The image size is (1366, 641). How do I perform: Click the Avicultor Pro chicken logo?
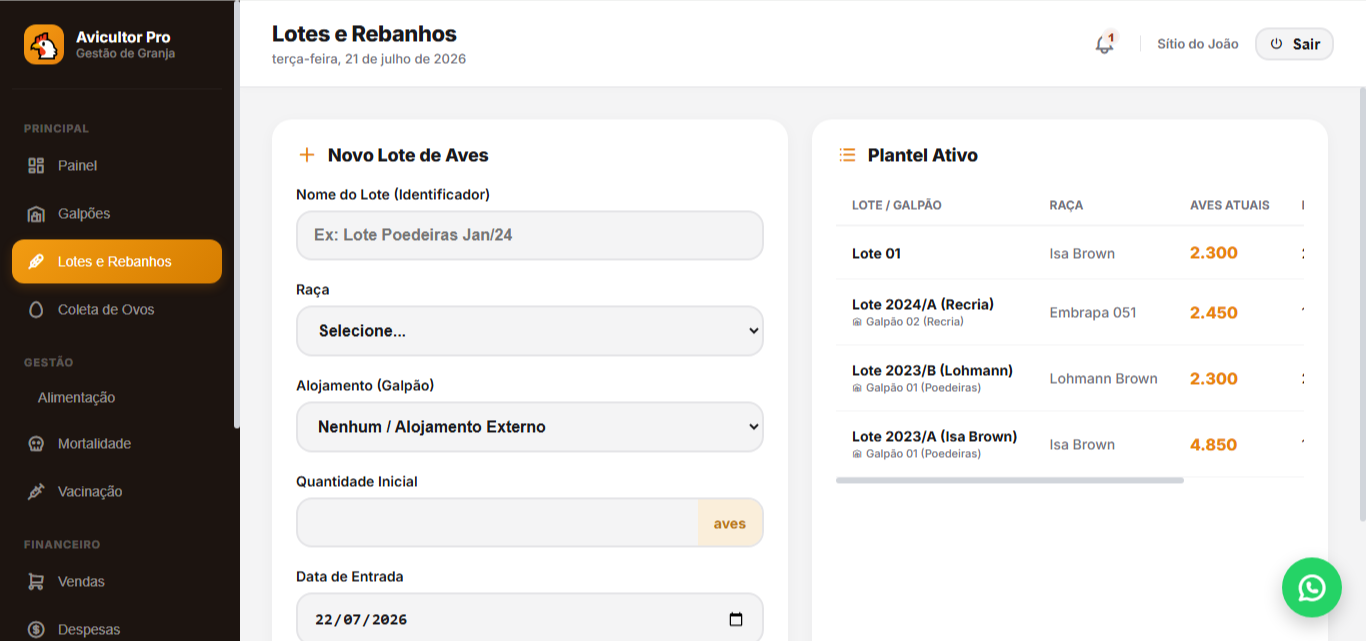tap(44, 45)
